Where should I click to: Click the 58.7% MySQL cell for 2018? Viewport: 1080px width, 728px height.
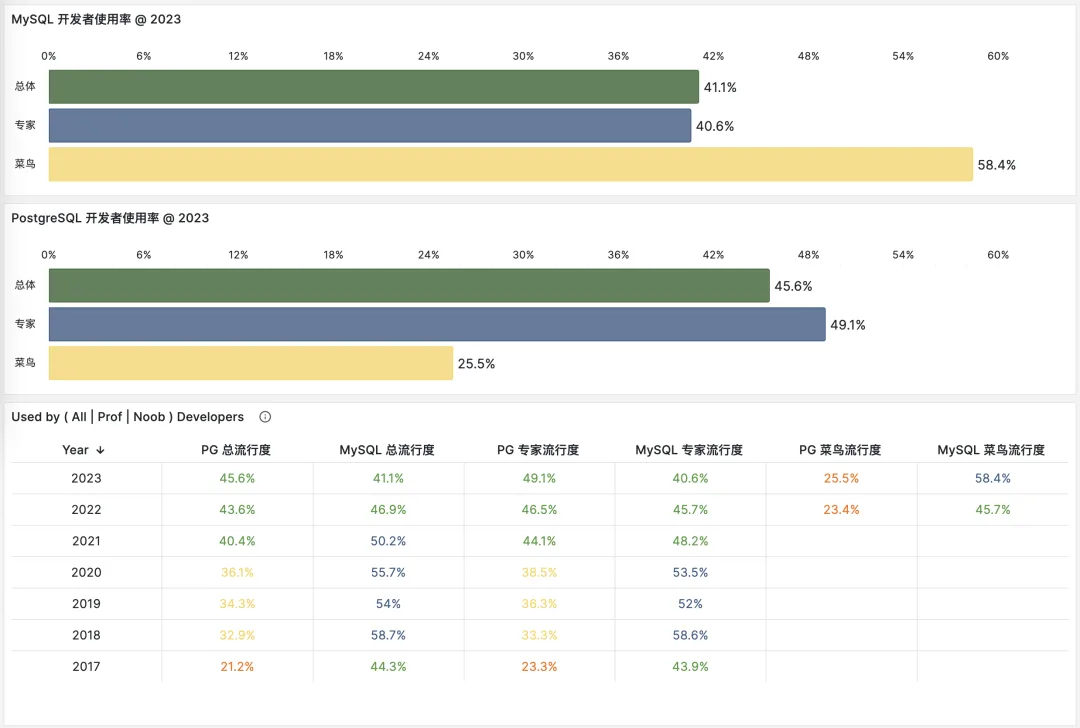tap(388, 635)
